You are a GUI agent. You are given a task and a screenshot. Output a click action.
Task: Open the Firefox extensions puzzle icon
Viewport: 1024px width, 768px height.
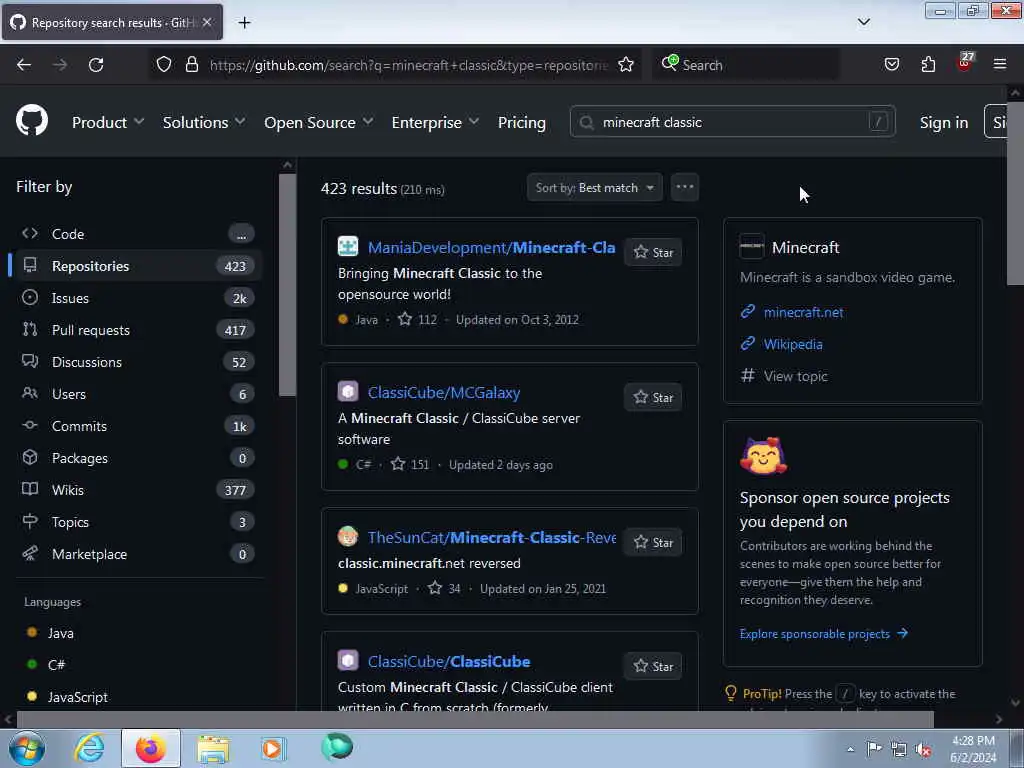pos(928,65)
